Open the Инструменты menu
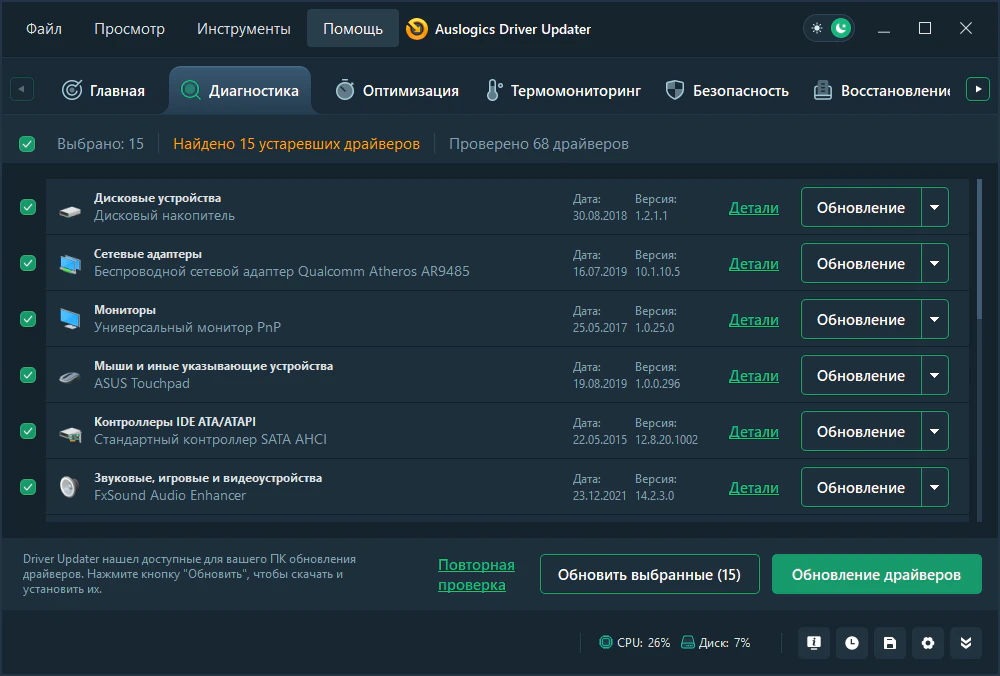Viewport: 1000px width, 676px height. (x=244, y=29)
